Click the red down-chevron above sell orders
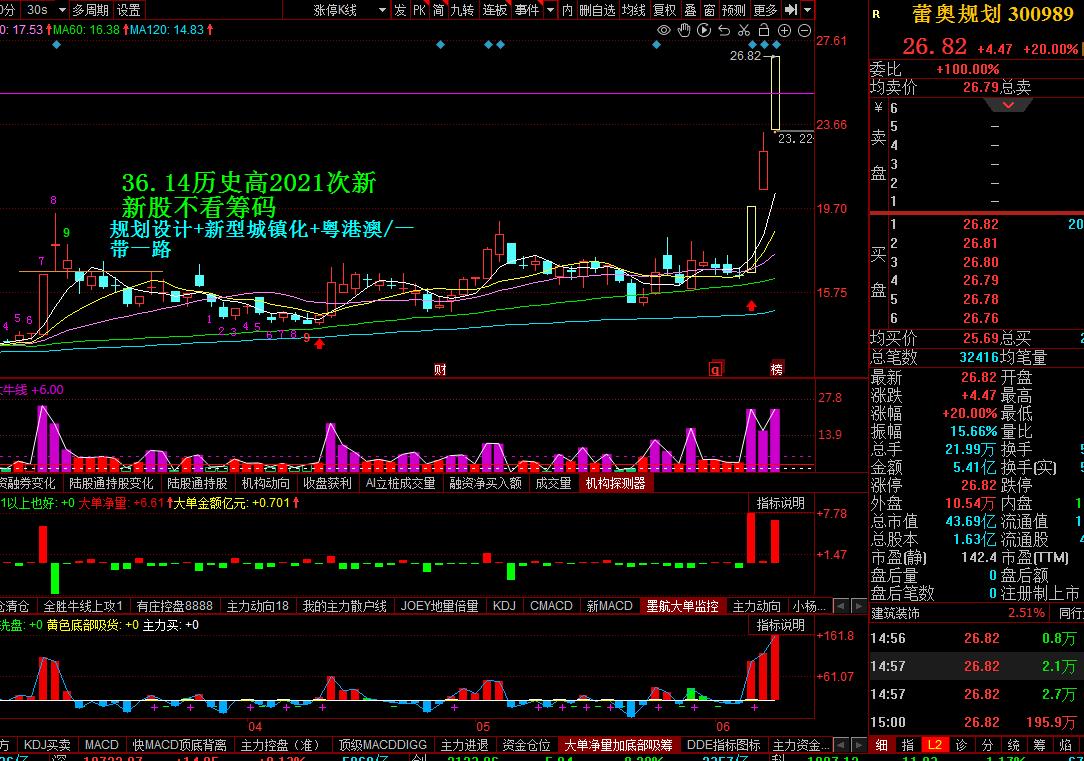 [x=1008, y=106]
